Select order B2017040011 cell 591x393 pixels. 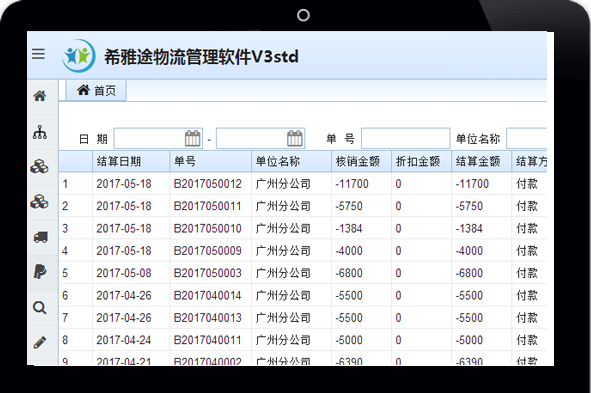[x=211, y=340]
